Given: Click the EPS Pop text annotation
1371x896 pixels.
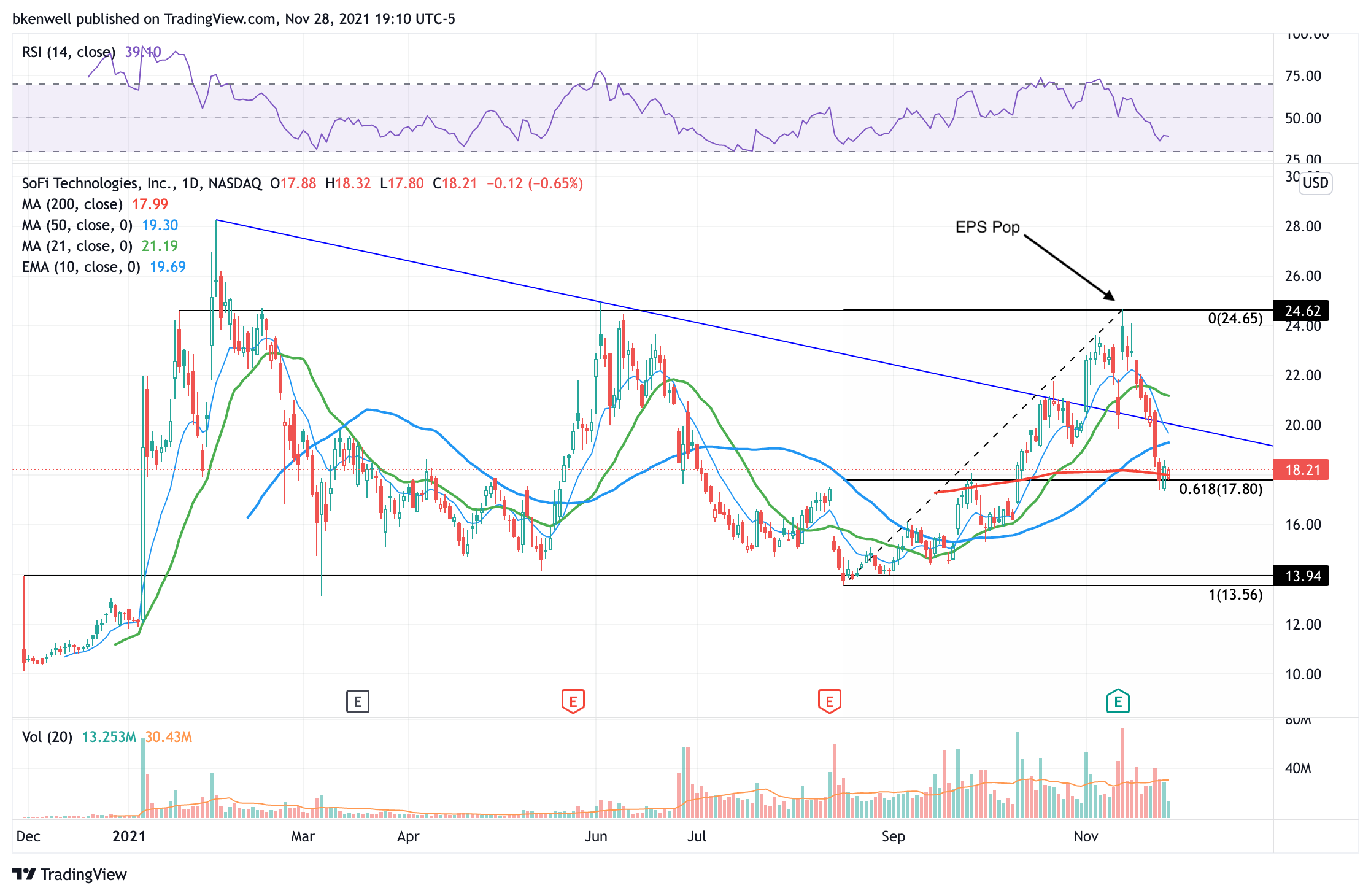Looking at the screenshot, I should pos(987,227).
